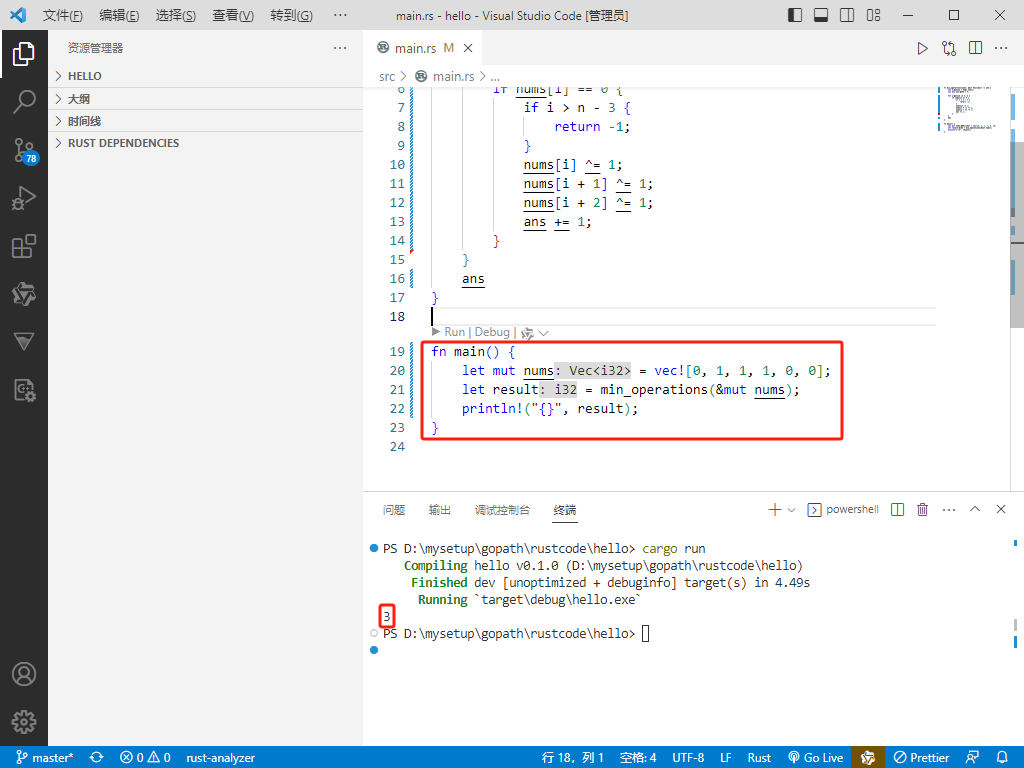Open Explorer panel More Actions ellipsis

point(340,48)
